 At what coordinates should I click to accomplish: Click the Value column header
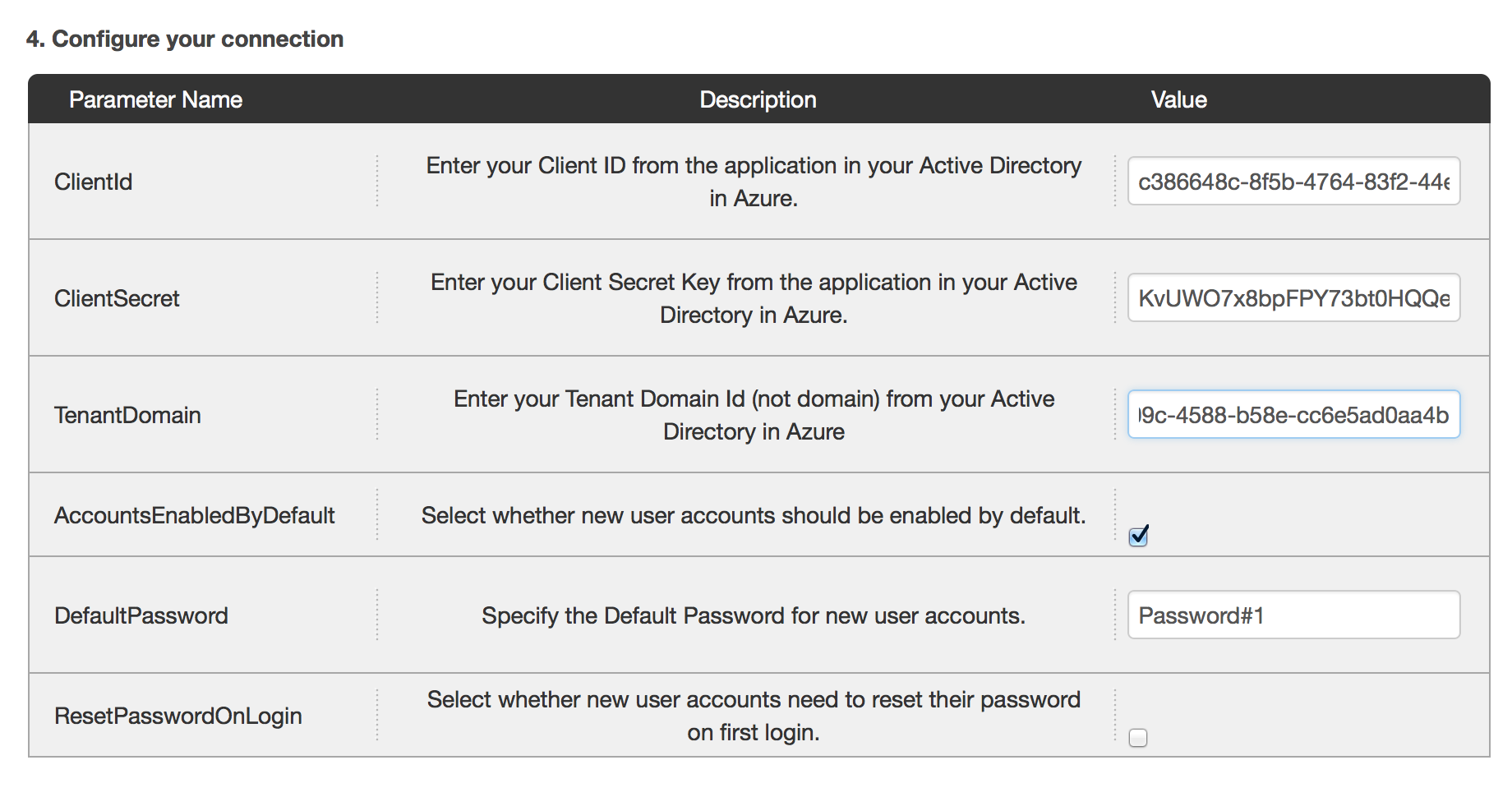[x=1178, y=99]
